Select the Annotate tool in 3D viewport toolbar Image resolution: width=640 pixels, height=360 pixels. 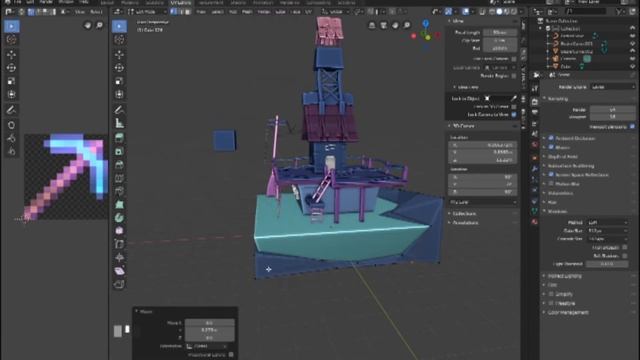(x=119, y=110)
